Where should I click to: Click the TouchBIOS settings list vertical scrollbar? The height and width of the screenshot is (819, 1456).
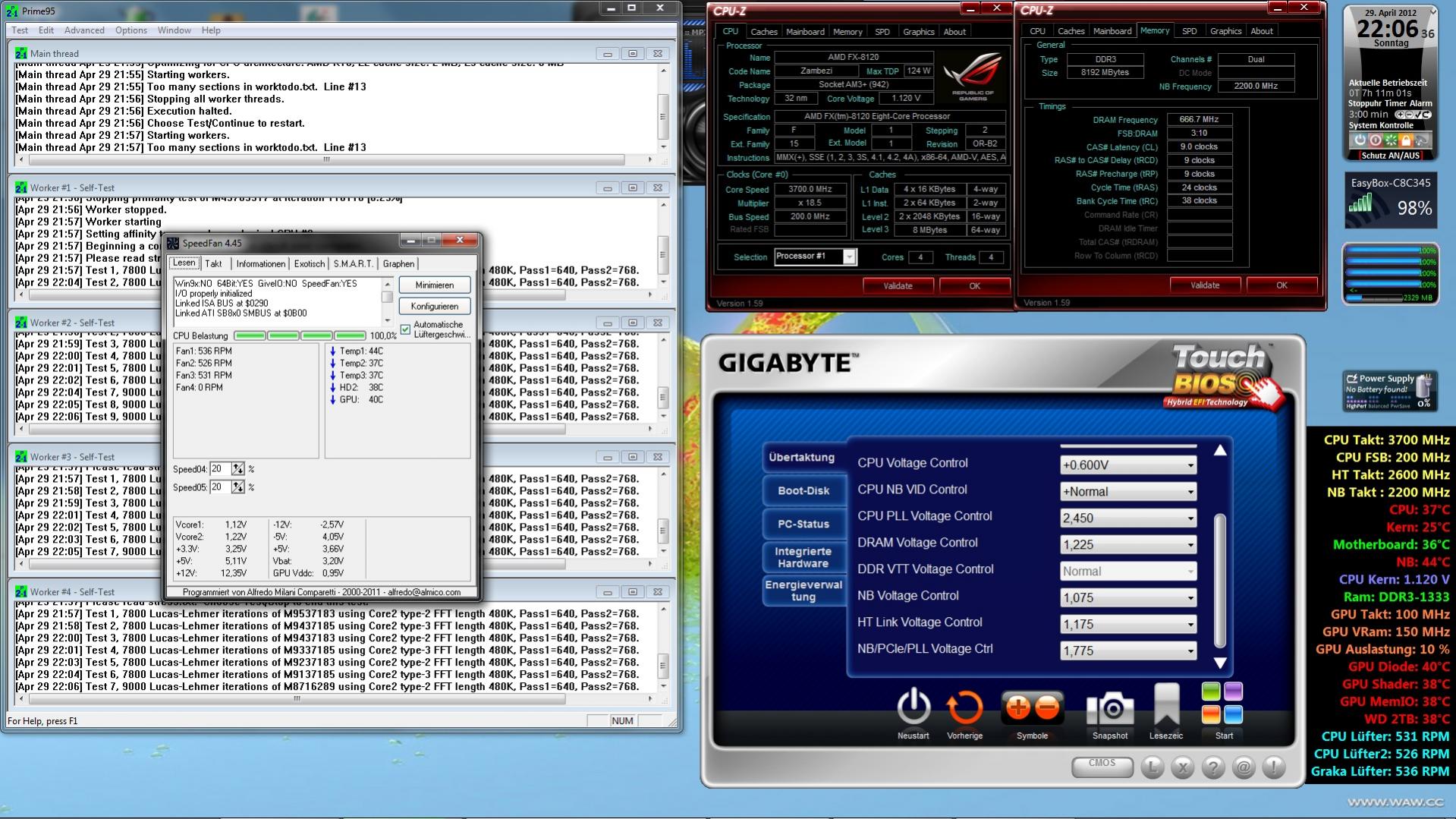pyautogui.click(x=1220, y=581)
